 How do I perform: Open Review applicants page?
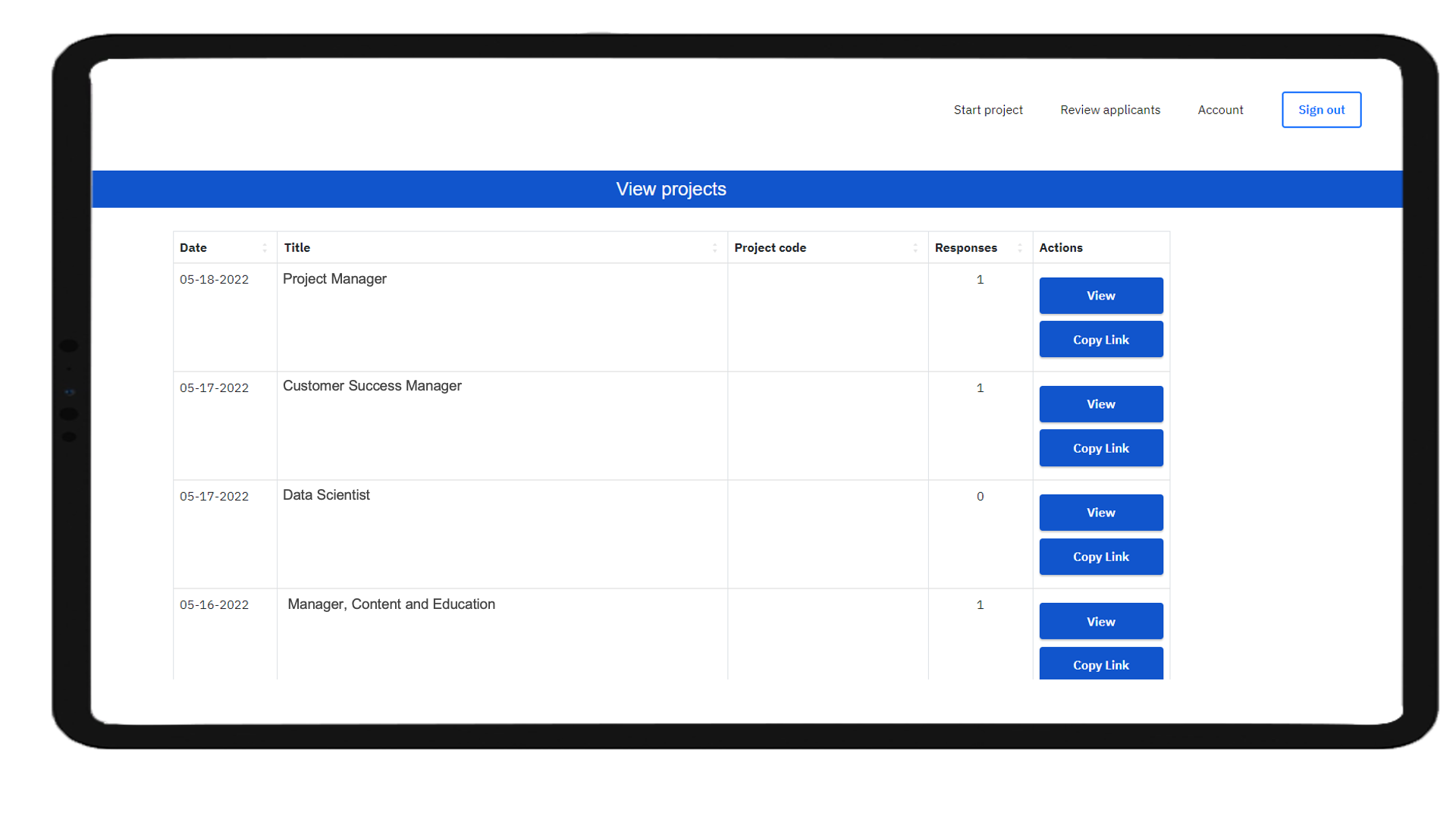pyautogui.click(x=1110, y=110)
